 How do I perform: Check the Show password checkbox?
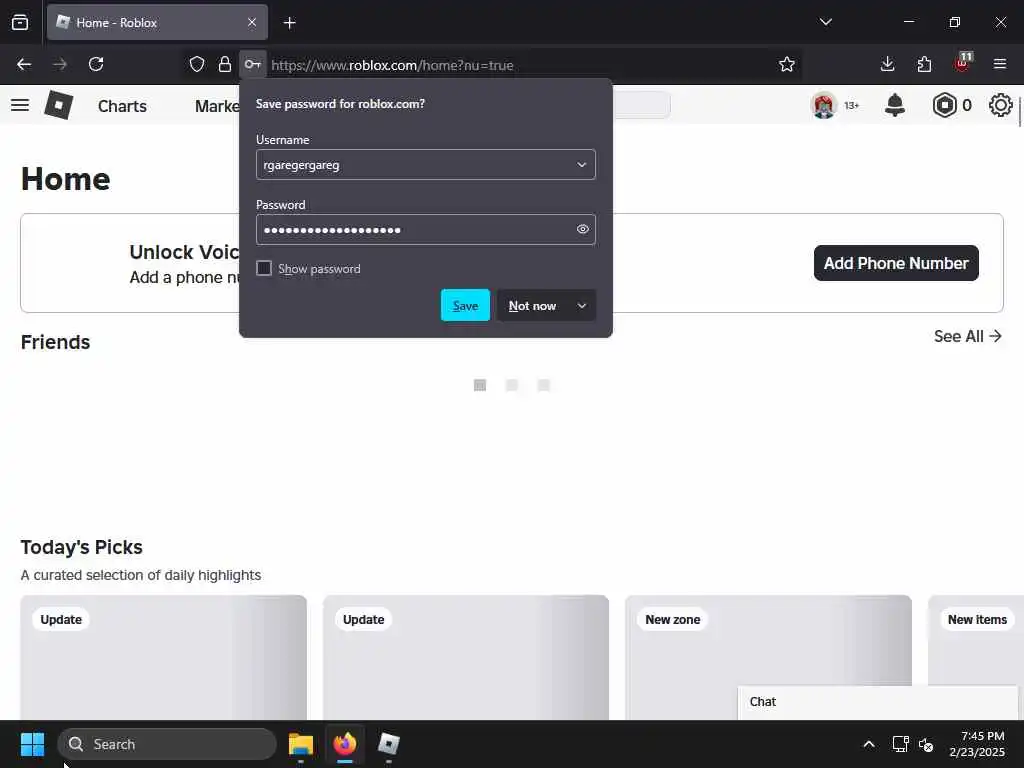point(264,268)
